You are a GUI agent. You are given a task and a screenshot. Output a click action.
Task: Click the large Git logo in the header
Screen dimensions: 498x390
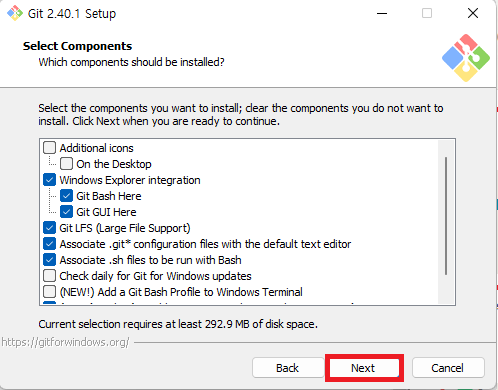click(x=466, y=58)
